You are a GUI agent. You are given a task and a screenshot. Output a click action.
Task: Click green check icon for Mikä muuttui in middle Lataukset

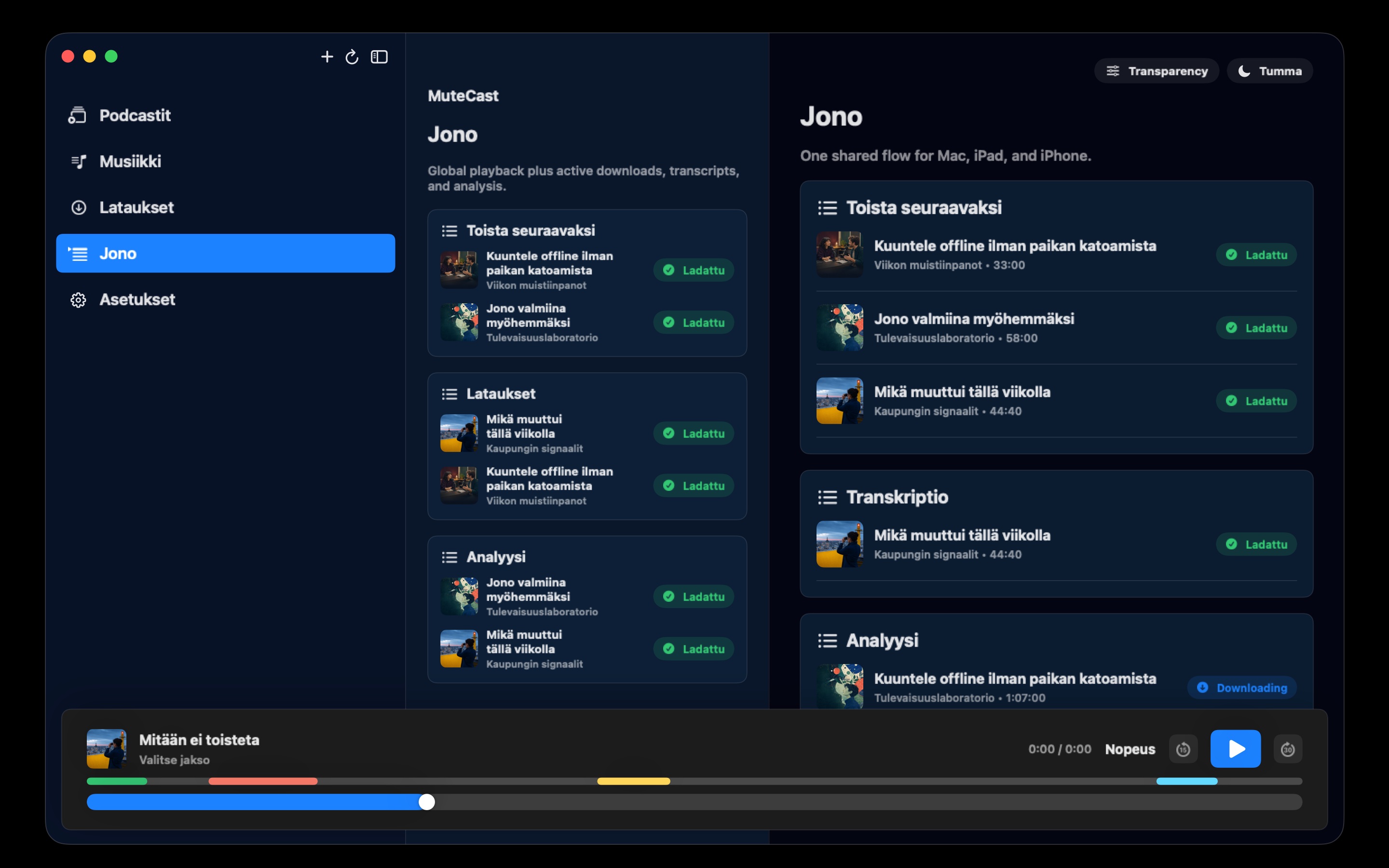[x=668, y=434]
